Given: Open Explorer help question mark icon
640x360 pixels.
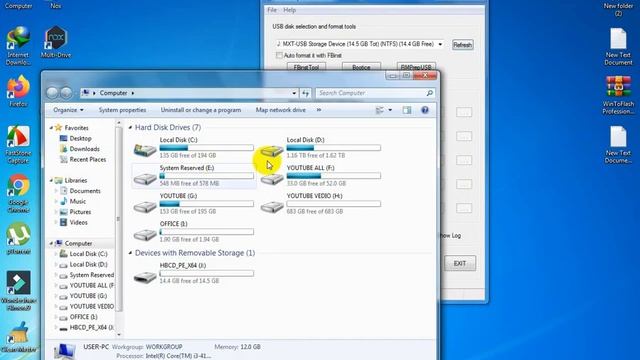Looking at the screenshot, I should tap(424, 110).
